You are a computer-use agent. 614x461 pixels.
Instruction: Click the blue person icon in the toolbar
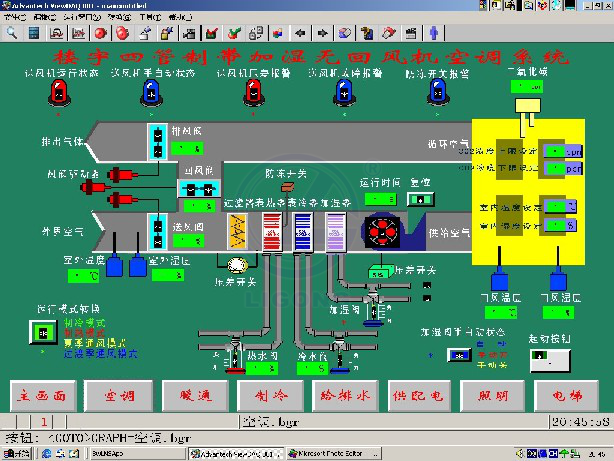pos(434,32)
